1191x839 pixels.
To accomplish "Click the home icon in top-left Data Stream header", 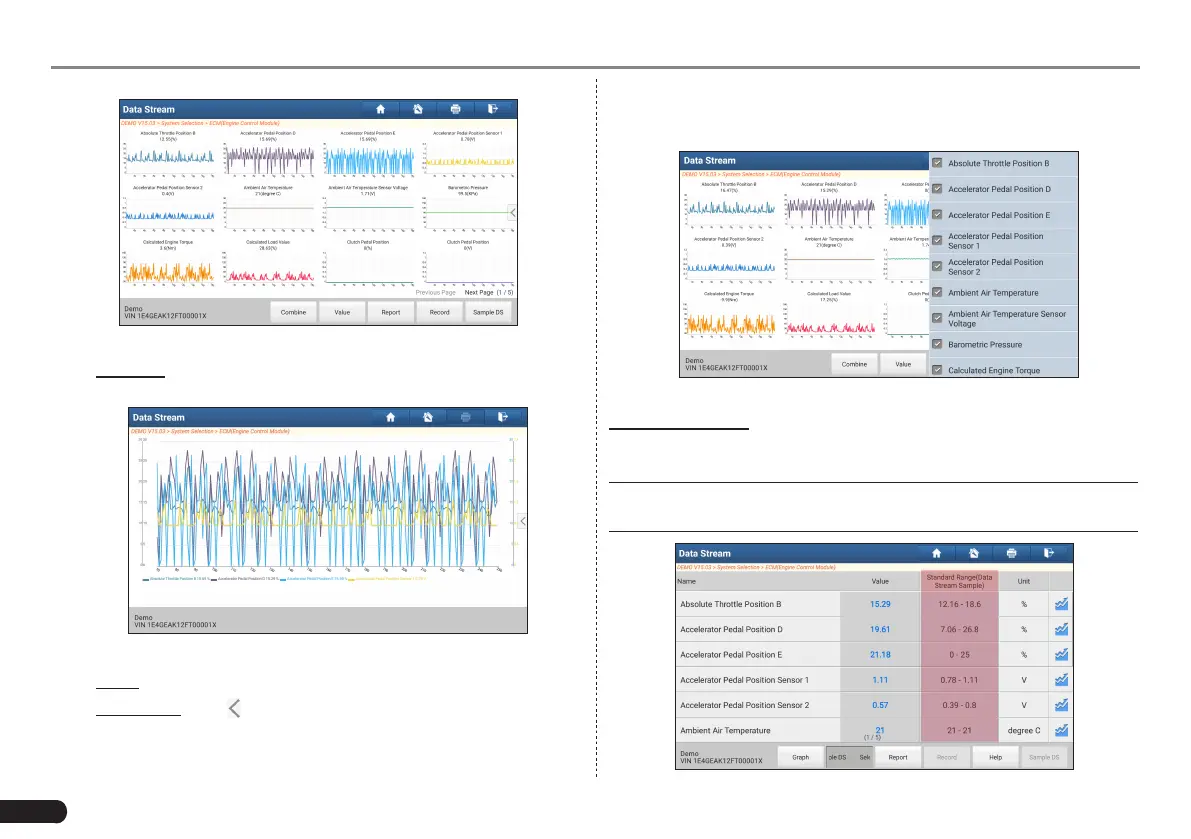I will click(x=381, y=109).
